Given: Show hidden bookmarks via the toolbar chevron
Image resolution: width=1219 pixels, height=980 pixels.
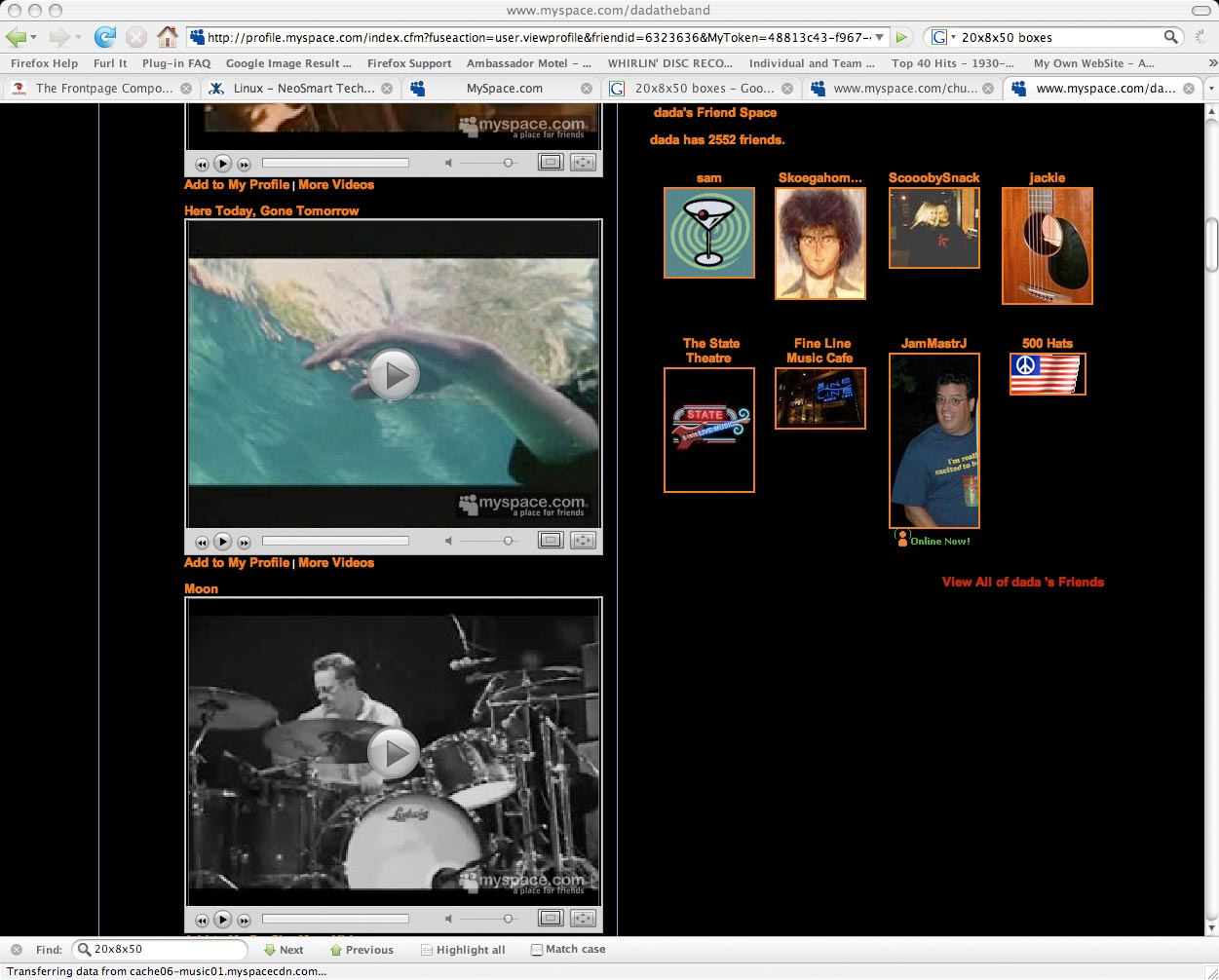Looking at the screenshot, I should [1211, 63].
